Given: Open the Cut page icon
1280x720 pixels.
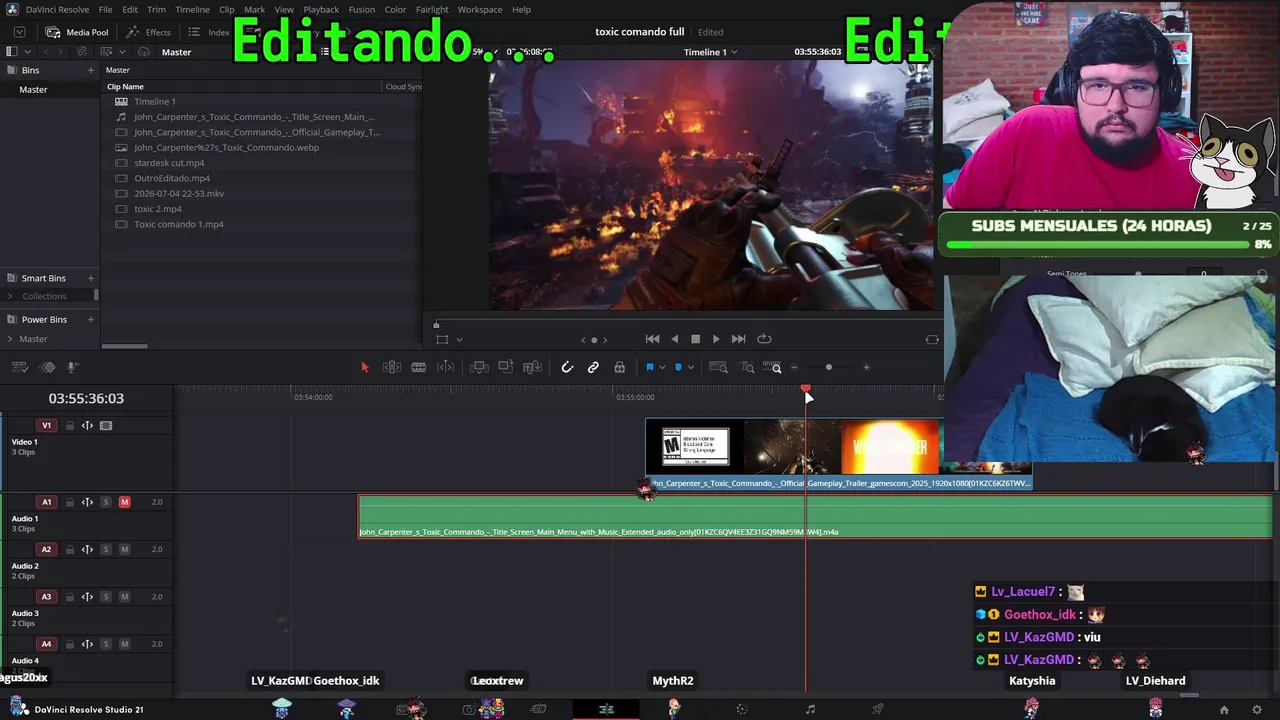Looking at the screenshot, I should click(538, 710).
